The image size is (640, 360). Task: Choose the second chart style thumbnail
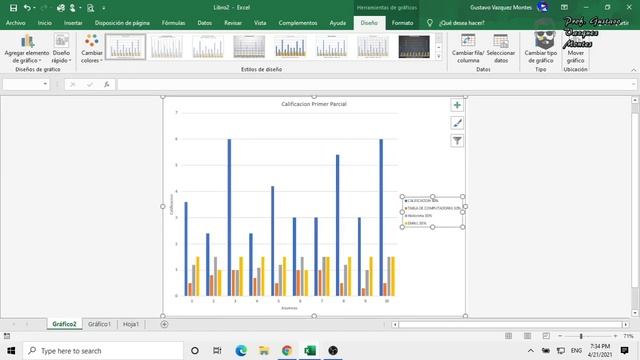pyautogui.click(x=167, y=47)
